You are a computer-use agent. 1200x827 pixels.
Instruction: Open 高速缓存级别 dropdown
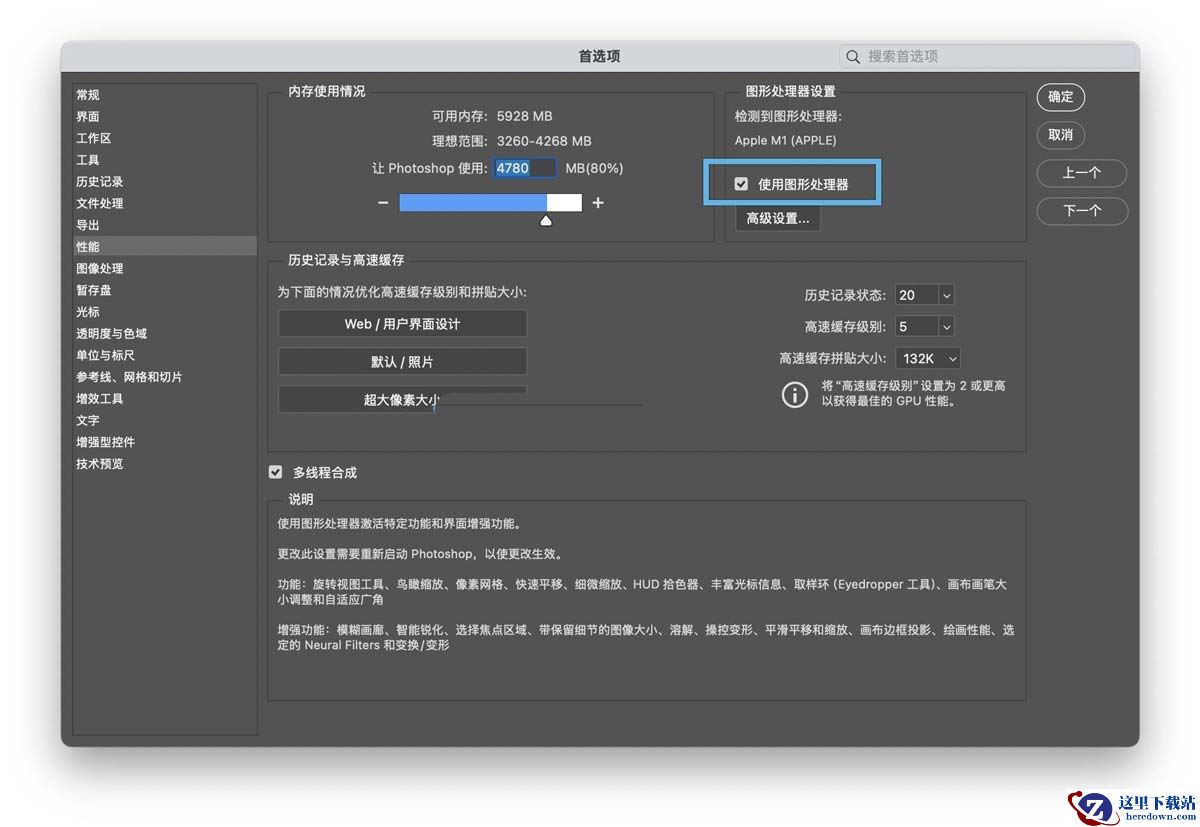click(947, 326)
